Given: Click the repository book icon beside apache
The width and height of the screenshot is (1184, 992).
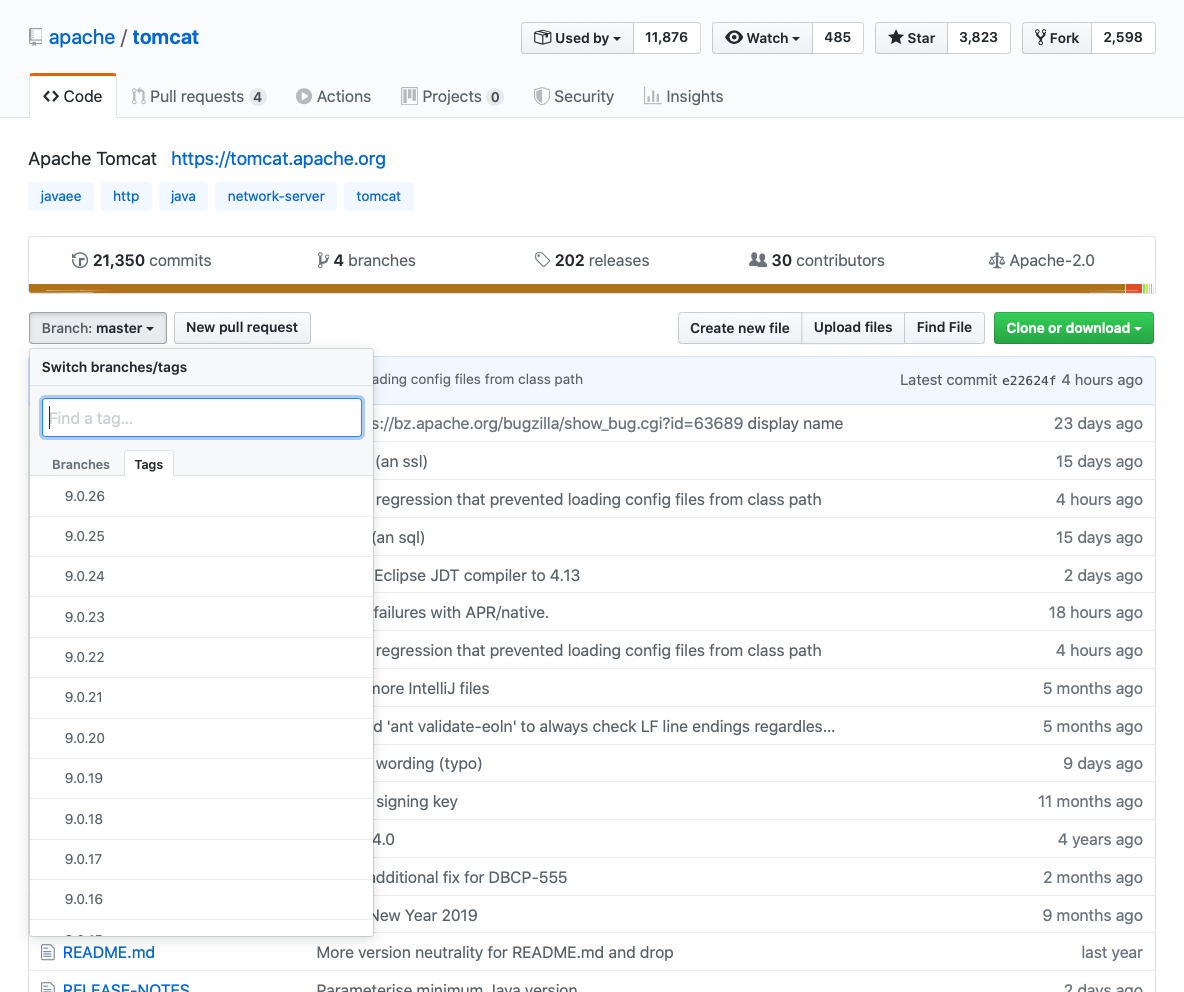Looking at the screenshot, I should [36, 38].
